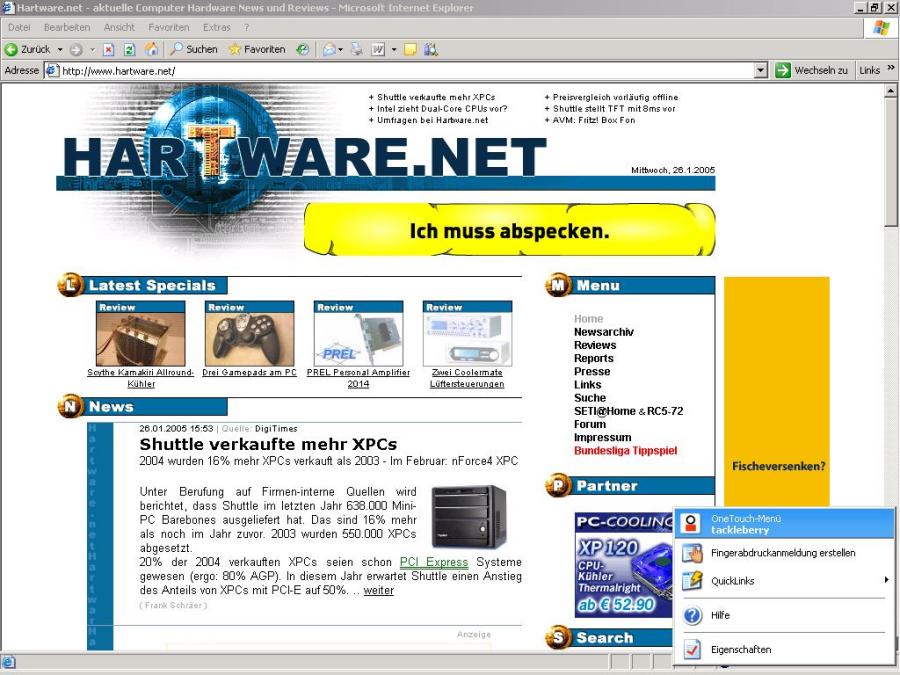Click the Menu M badge icon
The height and width of the screenshot is (675, 900).
(x=558, y=285)
